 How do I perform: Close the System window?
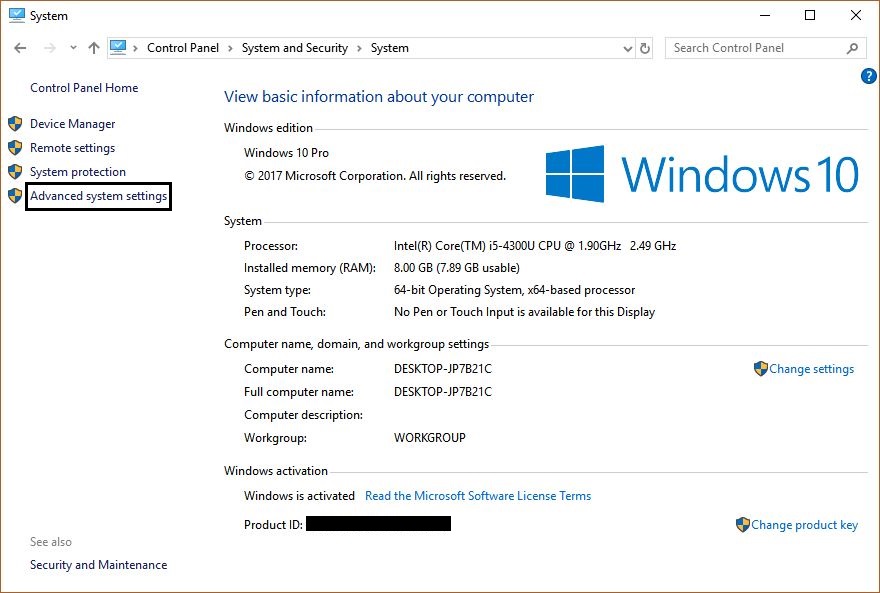pos(856,15)
